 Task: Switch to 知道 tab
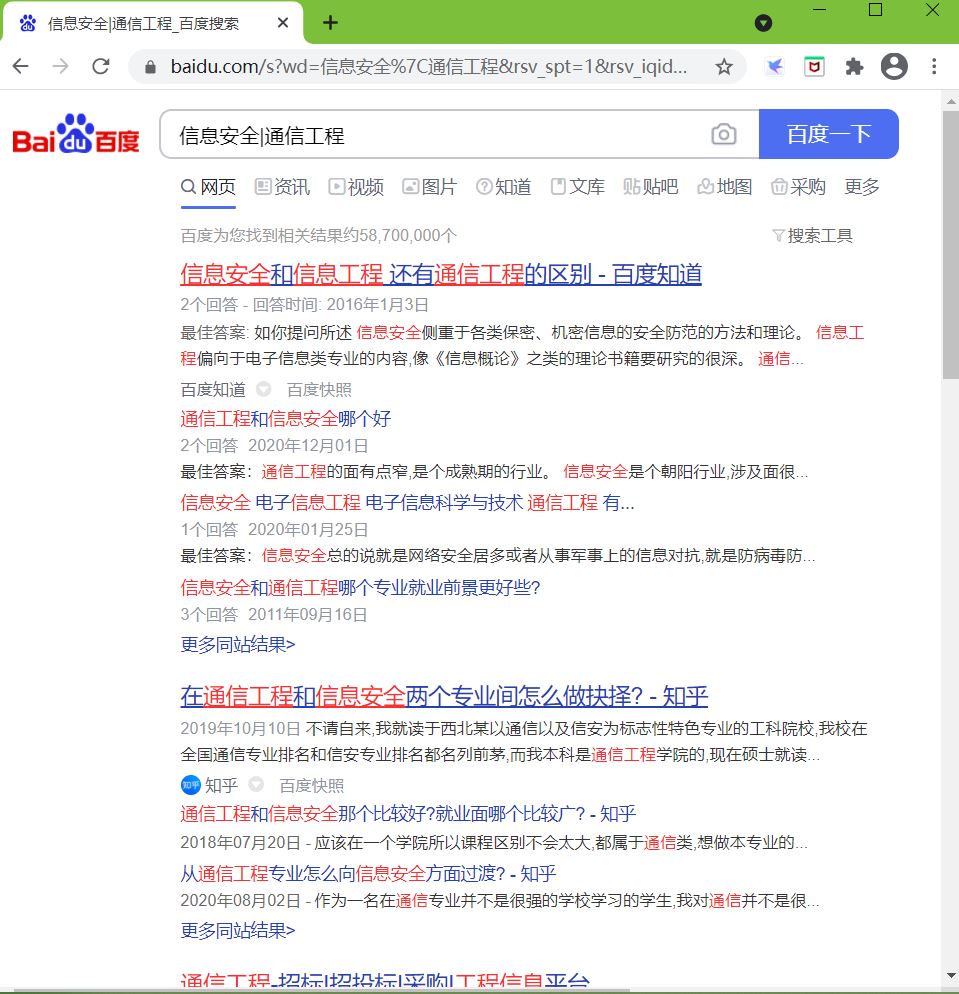click(x=503, y=187)
